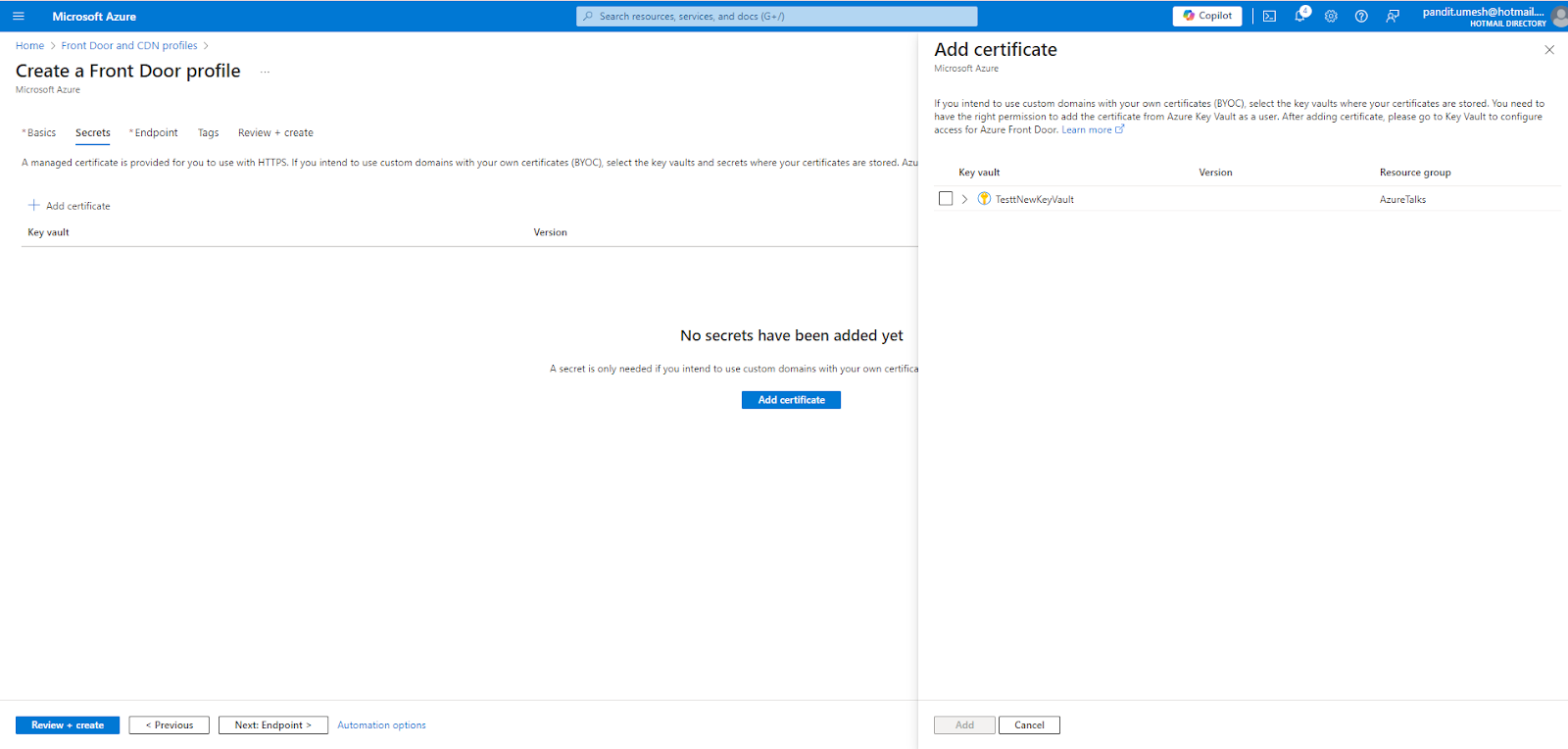The image size is (1568, 749).
Task: Close the Add certificate panel
Action: pyautogui.click(x=1549, y=50)
